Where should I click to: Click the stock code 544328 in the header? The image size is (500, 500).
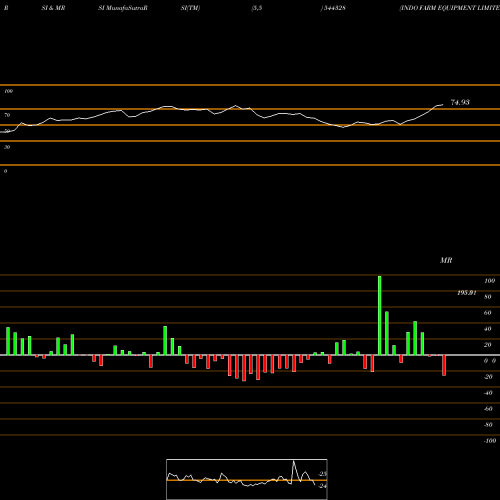[334, 8]
